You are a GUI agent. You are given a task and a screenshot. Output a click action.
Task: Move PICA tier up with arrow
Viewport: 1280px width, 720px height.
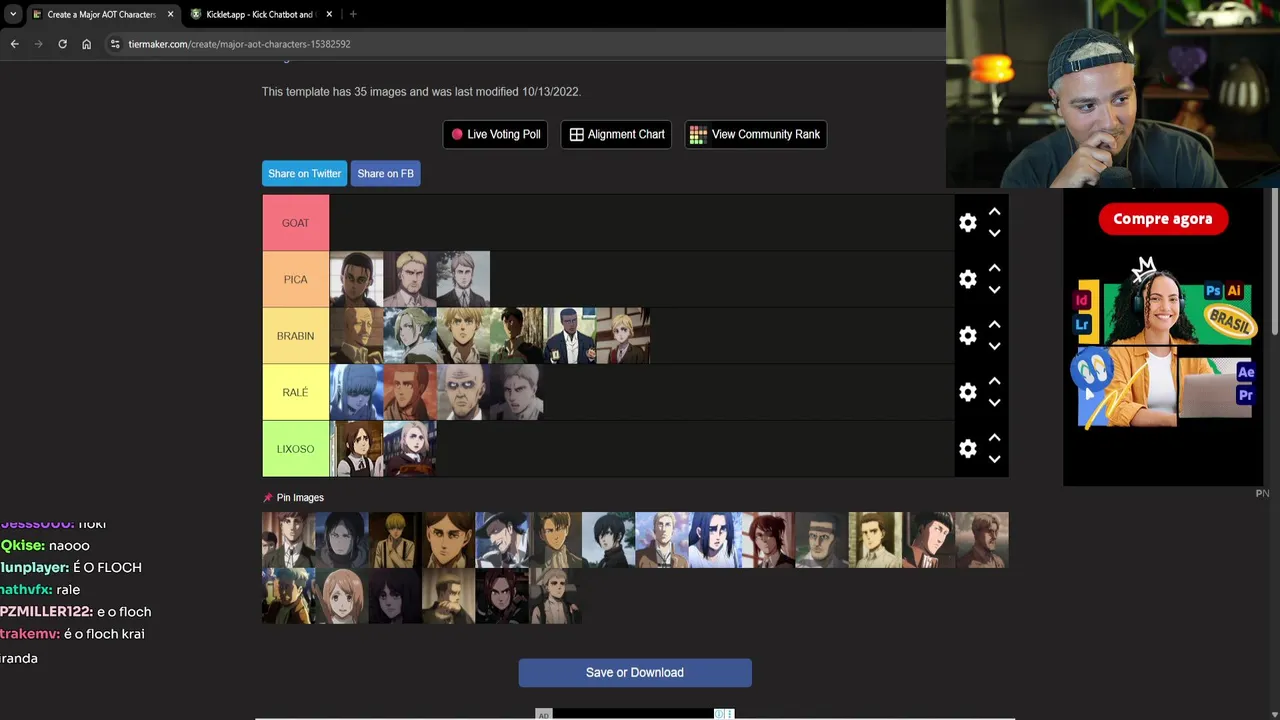[994, 268]
